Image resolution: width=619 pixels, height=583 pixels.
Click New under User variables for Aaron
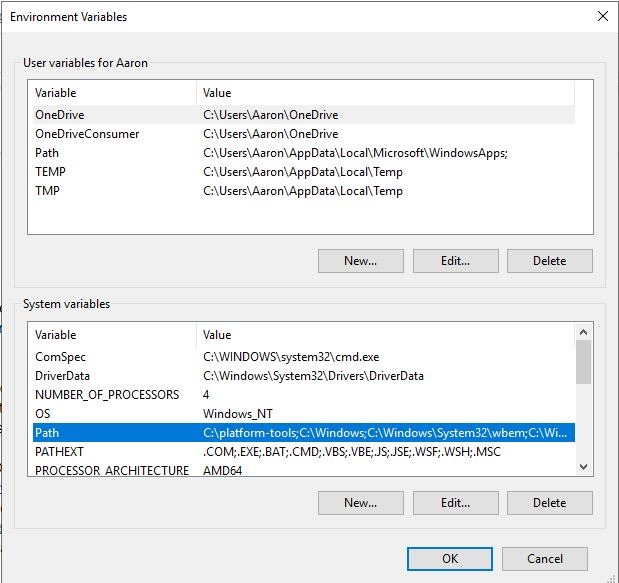pos(360,261)
